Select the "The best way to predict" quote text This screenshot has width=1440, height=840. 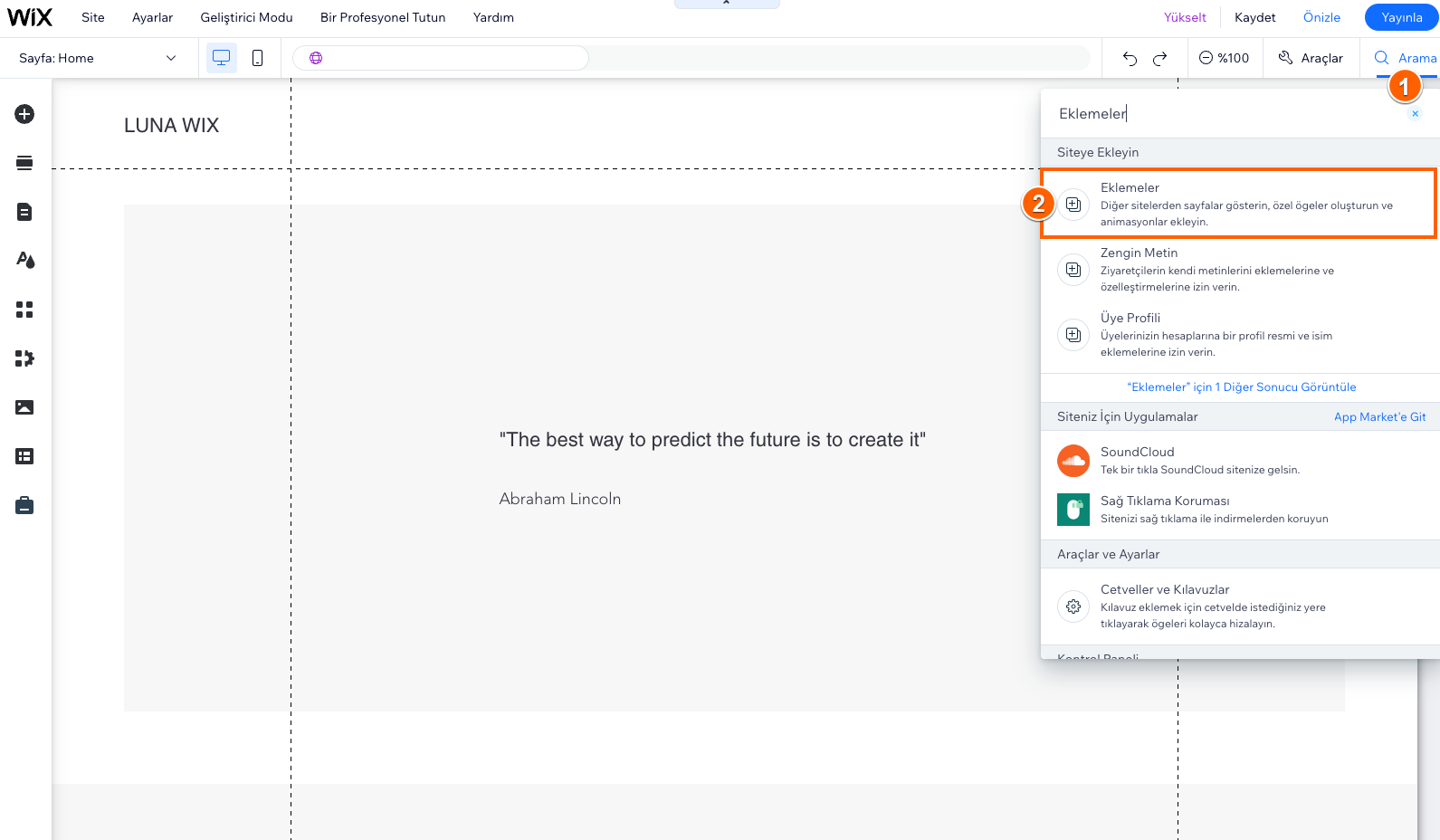coord(712,440)
